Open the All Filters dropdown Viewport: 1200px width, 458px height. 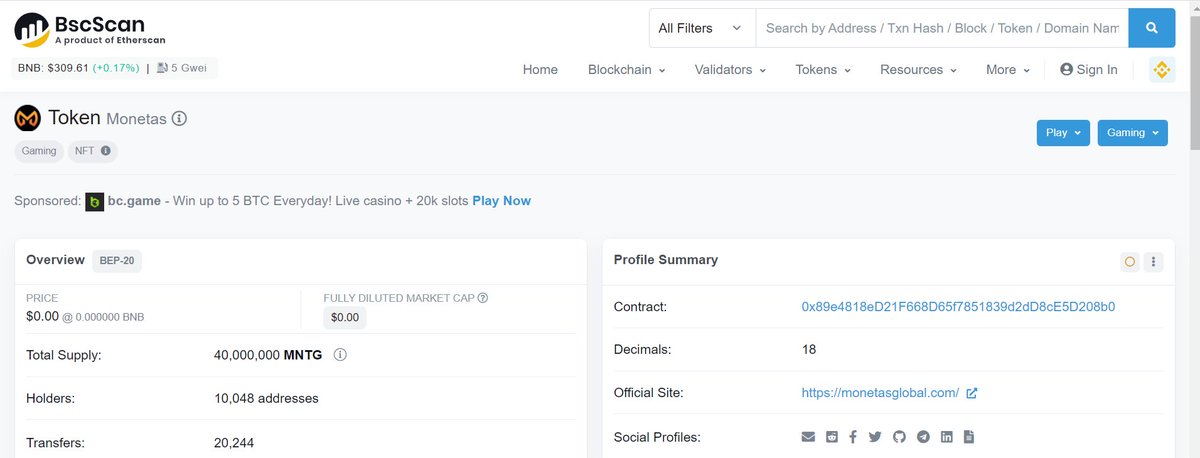(701, 28)
